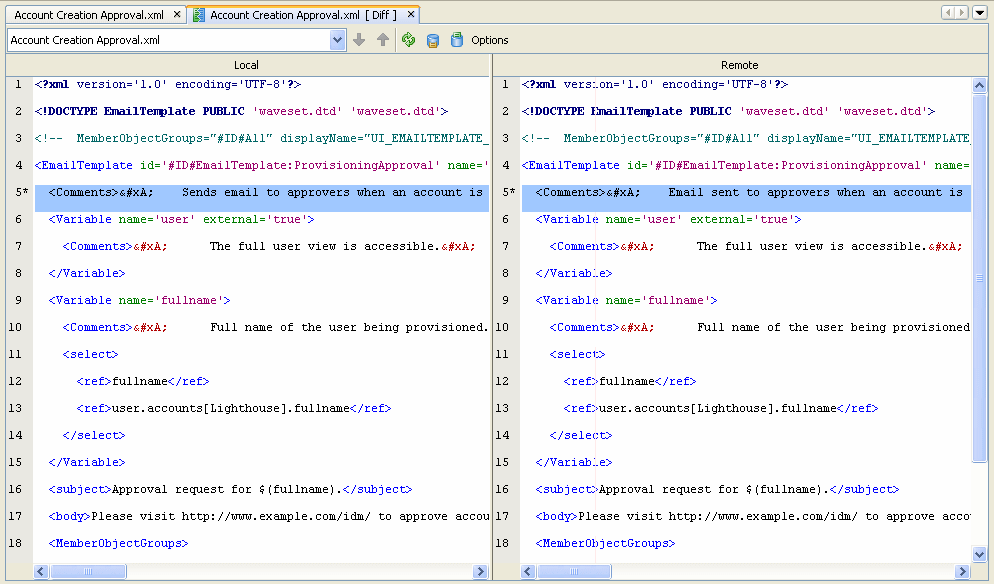Click the yellow repository cylinder icon
The width and height of the screenshot is (994, 584).
click(x=432, y=41)
